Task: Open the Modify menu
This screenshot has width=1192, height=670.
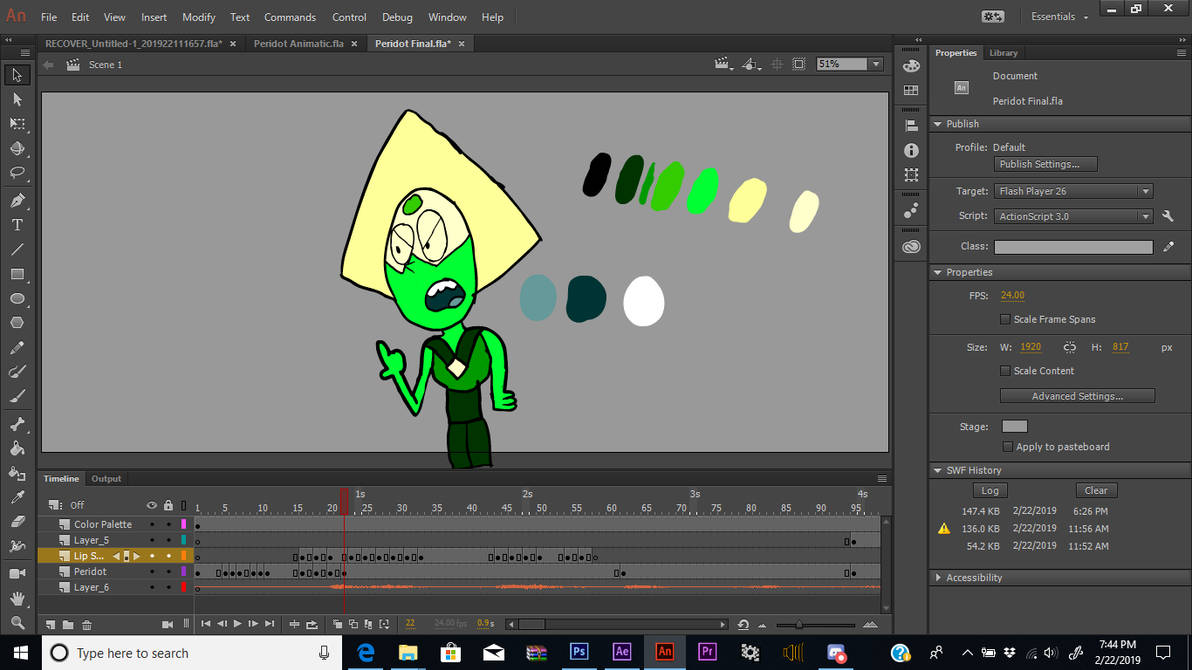Action: point(199,17)
